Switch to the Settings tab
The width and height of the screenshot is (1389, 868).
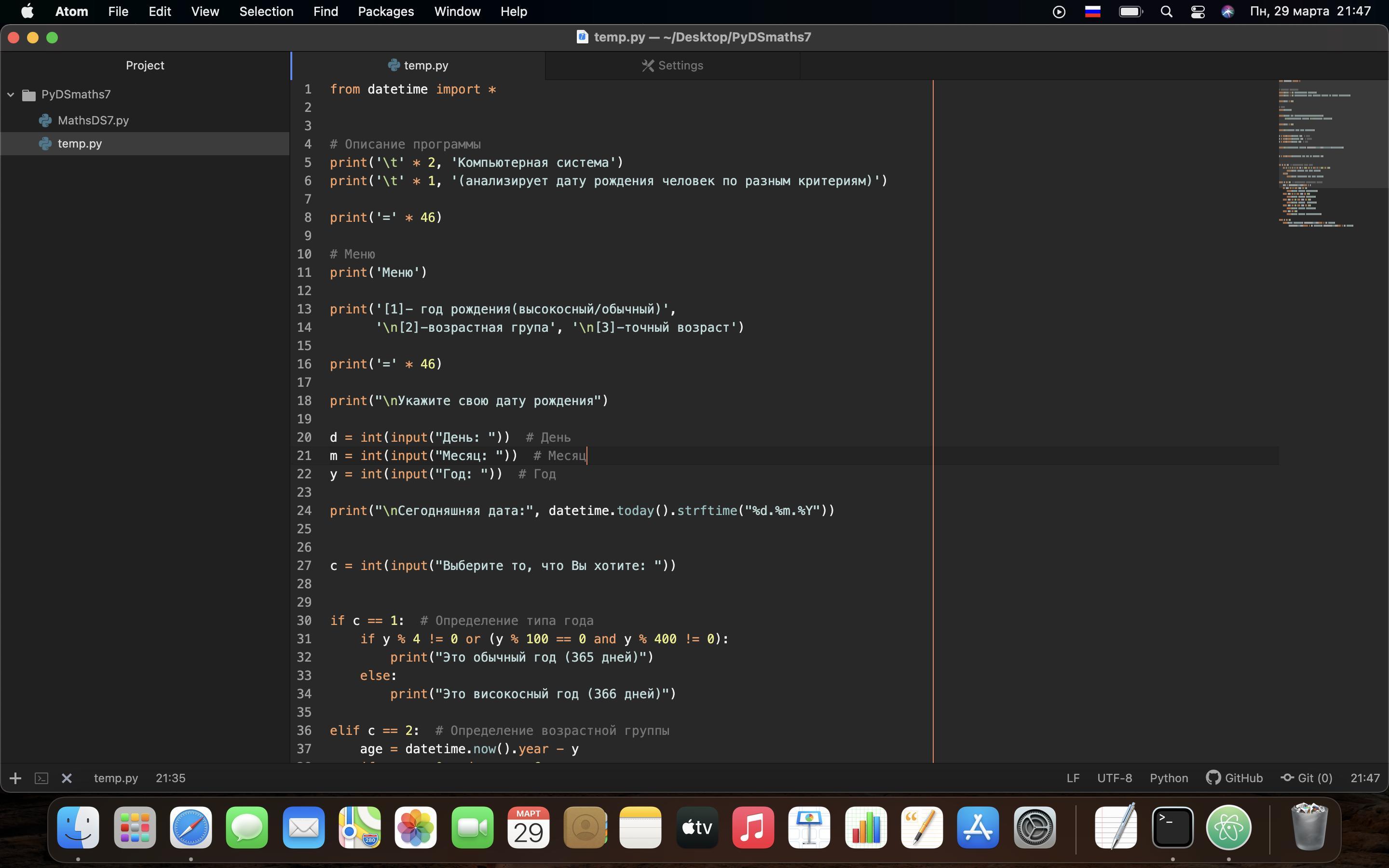pos(672,66)
